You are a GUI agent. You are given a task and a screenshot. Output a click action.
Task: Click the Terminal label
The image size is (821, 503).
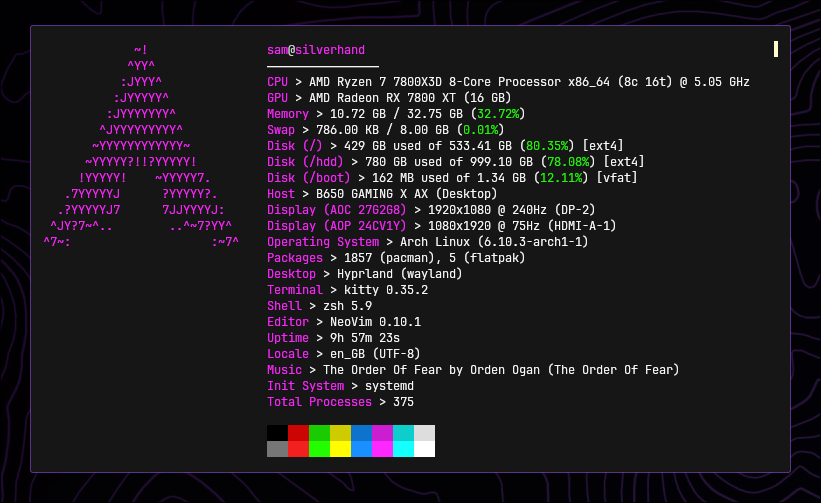(295, 290)
